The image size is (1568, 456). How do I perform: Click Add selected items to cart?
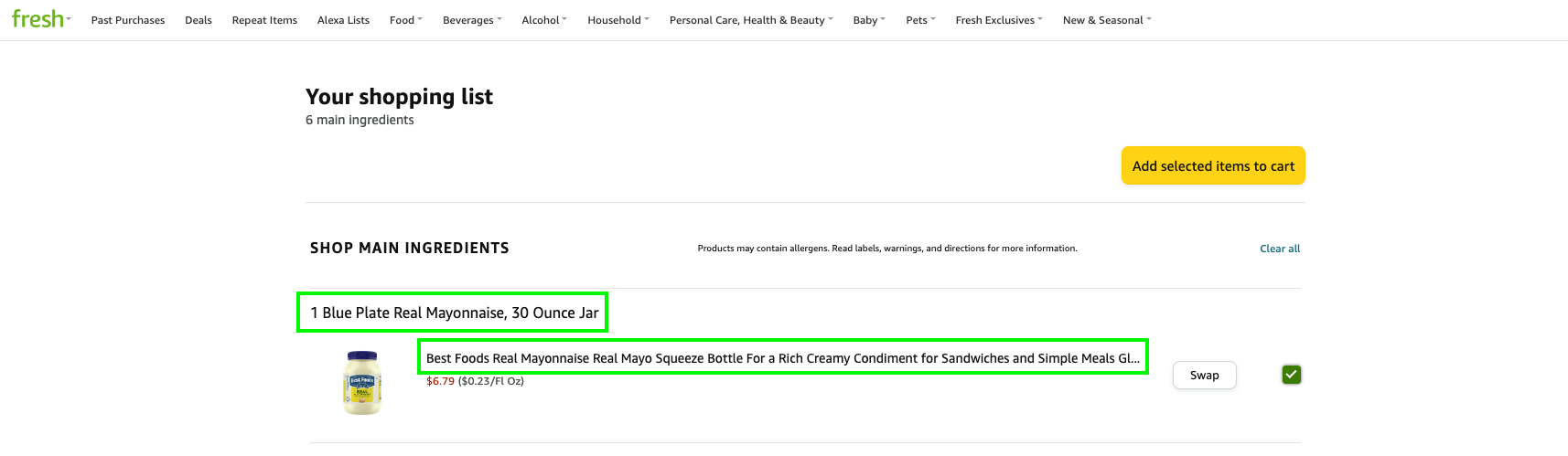pos(1213,165)
